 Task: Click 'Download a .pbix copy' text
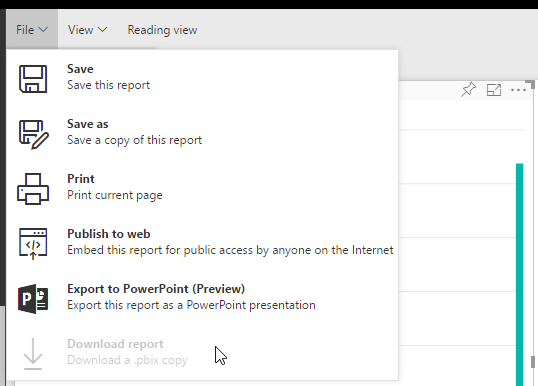(x=127, y=360)
